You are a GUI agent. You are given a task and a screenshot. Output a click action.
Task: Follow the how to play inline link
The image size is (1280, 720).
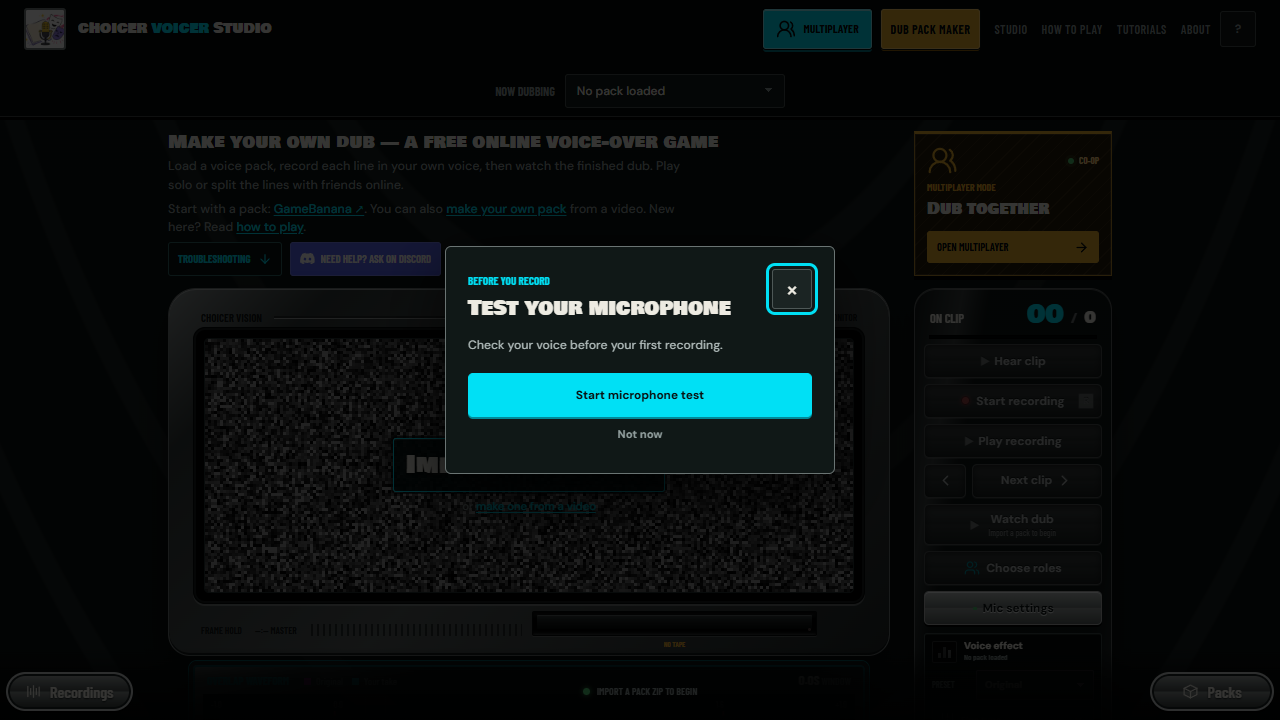click(x=270, y=227)
